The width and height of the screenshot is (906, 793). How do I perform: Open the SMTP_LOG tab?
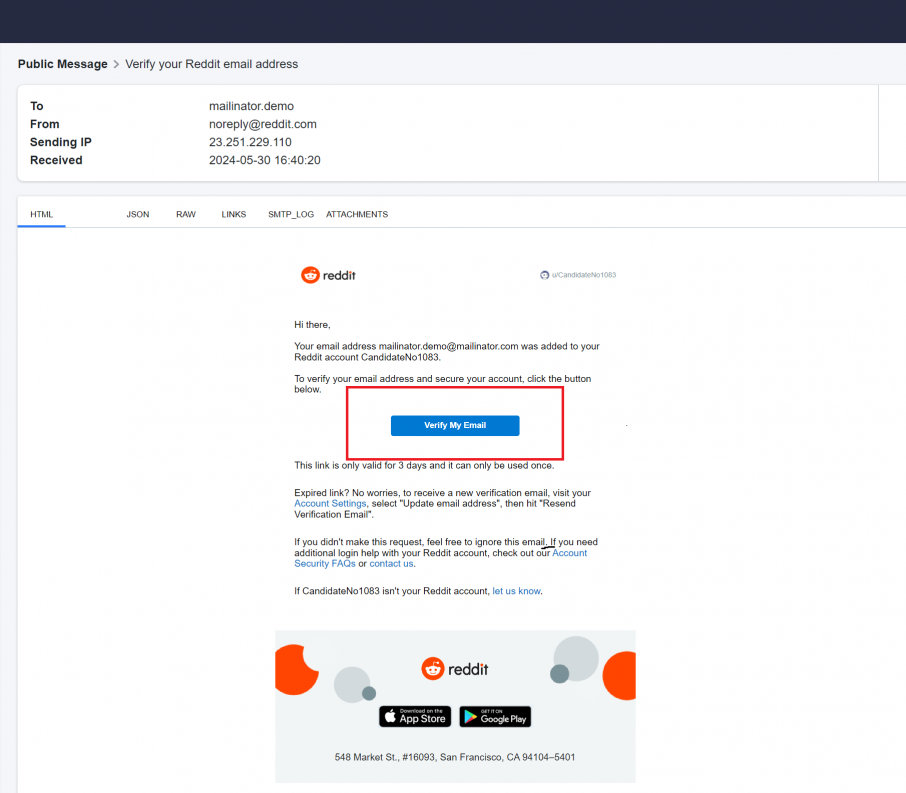coord(290,213)
